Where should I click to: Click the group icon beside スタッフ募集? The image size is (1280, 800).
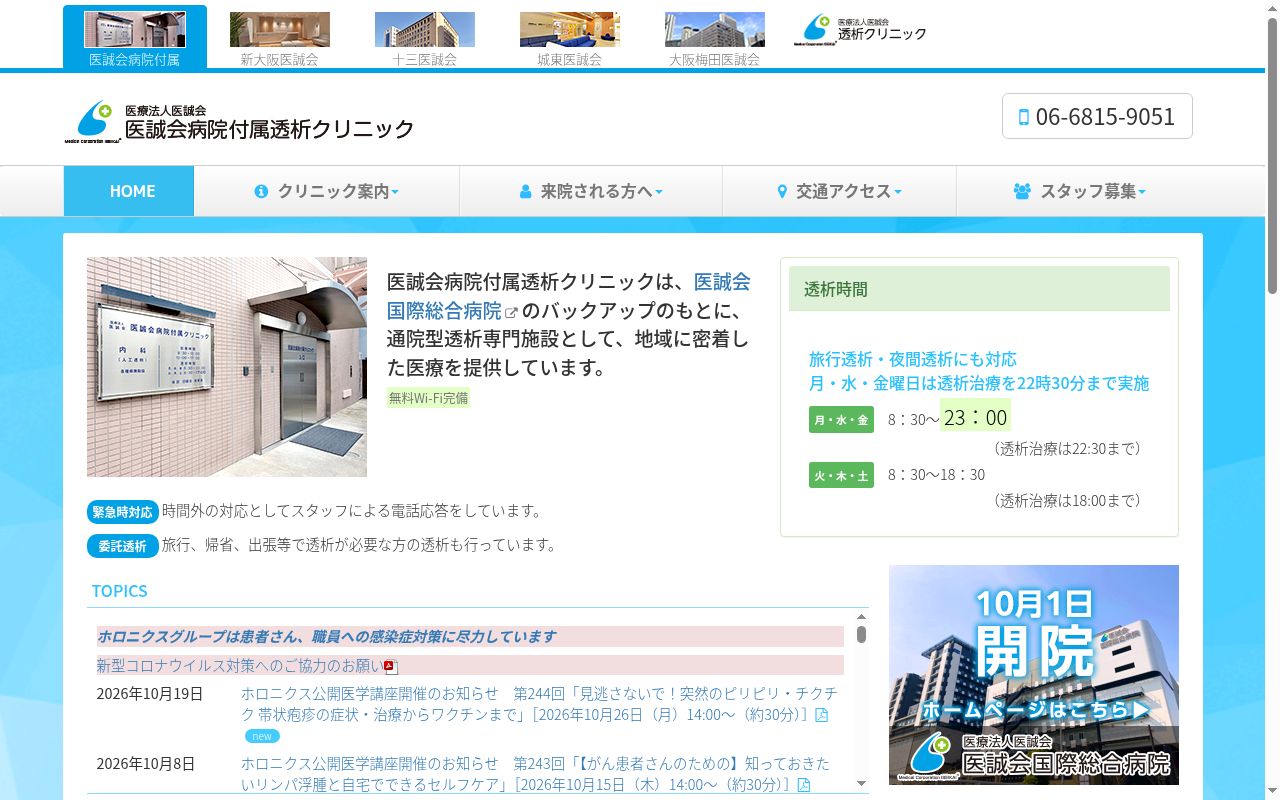pyautogui.click(x=1022, y=191)
